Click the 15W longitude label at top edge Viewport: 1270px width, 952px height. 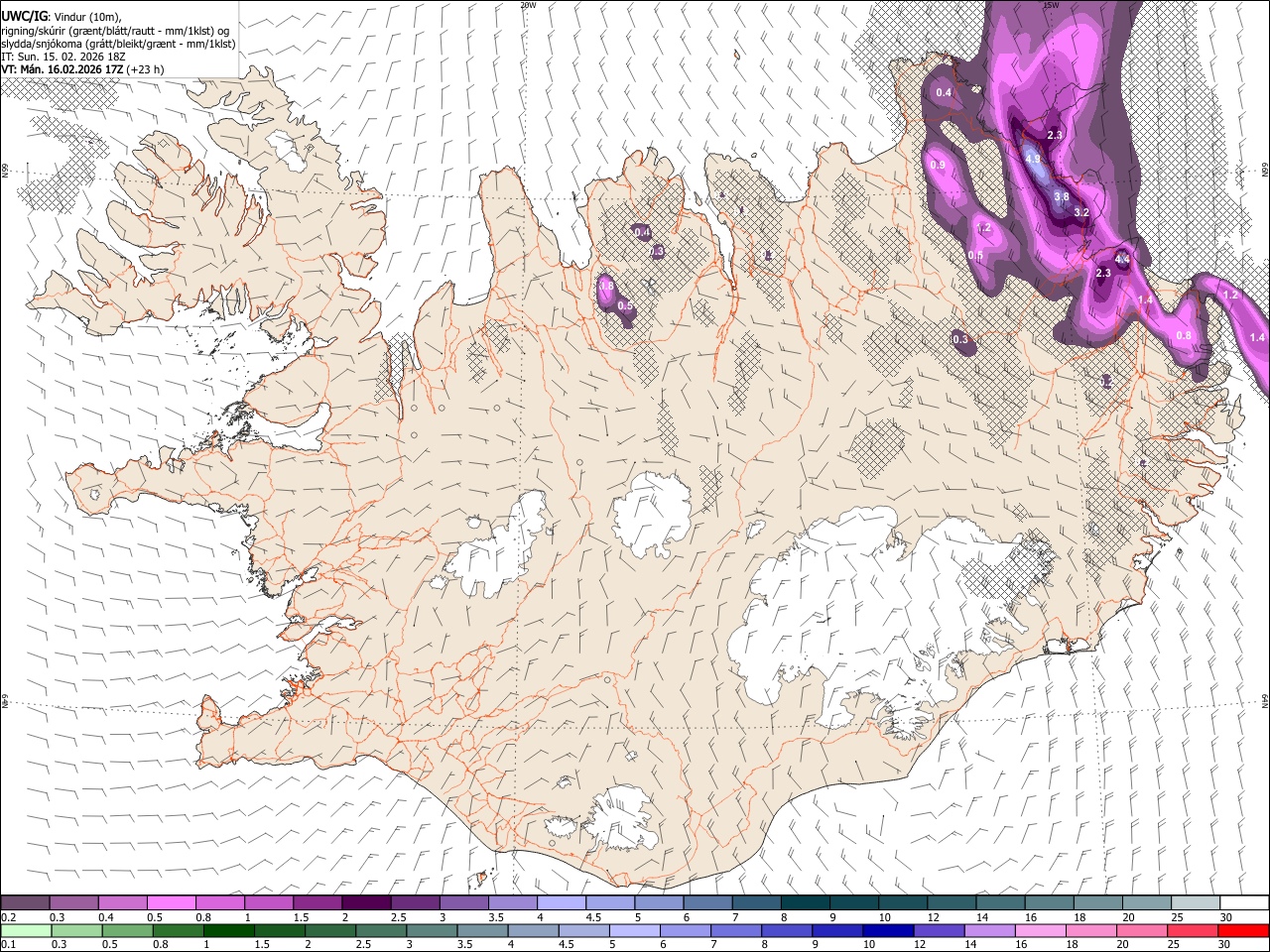(x=1052, y=5)
